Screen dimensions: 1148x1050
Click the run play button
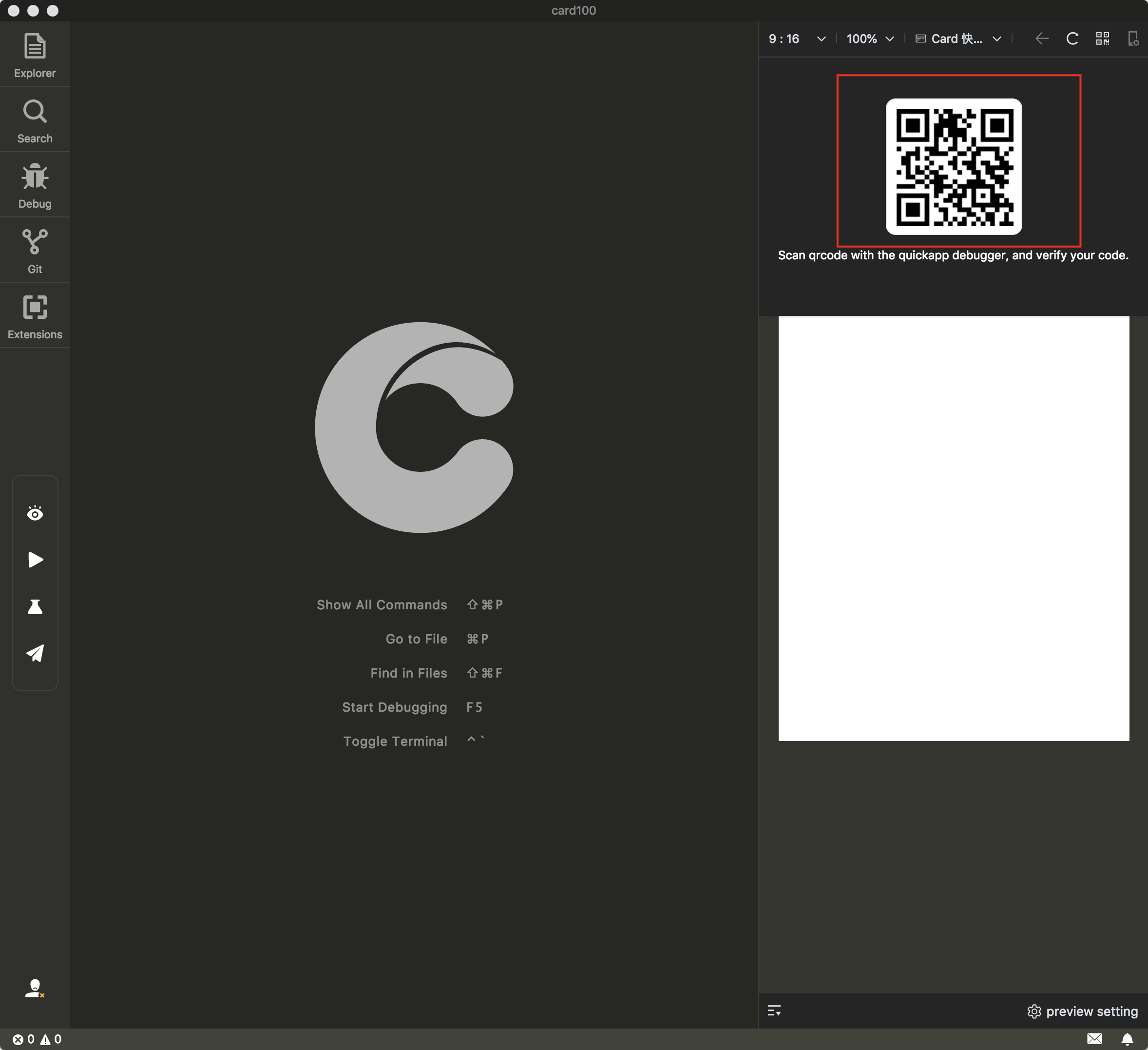pyautogui.click(x=35, y=560)
